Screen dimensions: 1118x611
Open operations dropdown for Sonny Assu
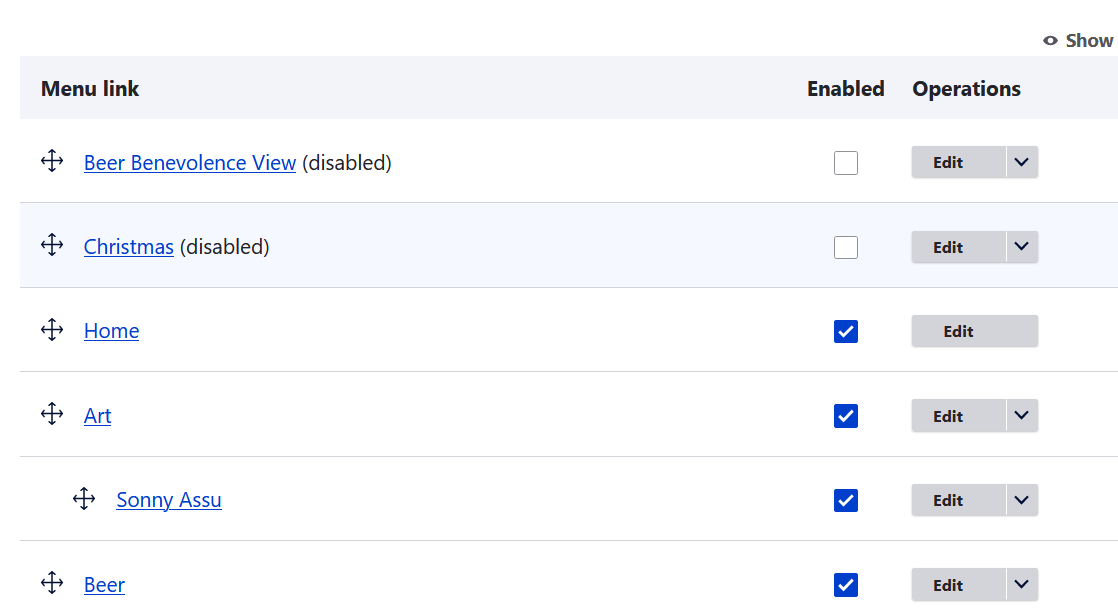[1022, 500]
